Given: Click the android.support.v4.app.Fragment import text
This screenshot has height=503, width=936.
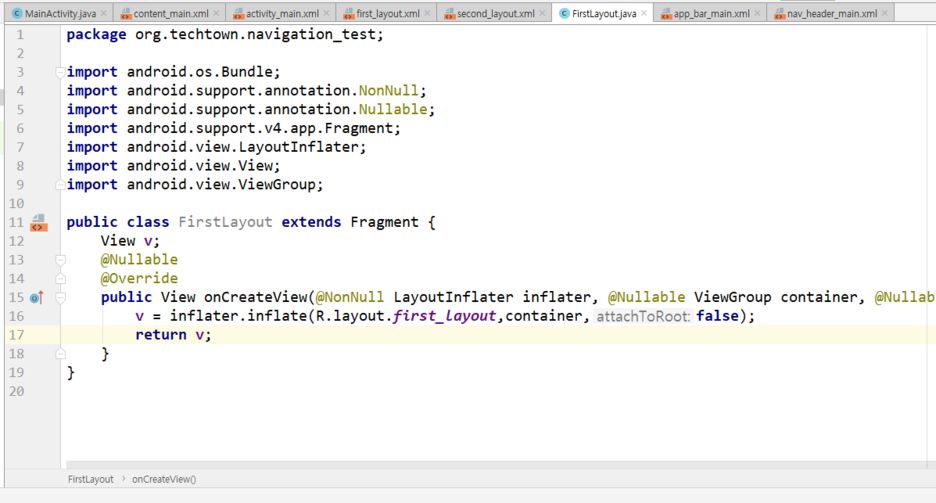Looking at the screenshot, I should pyautogui.click(x=260, y=128).
